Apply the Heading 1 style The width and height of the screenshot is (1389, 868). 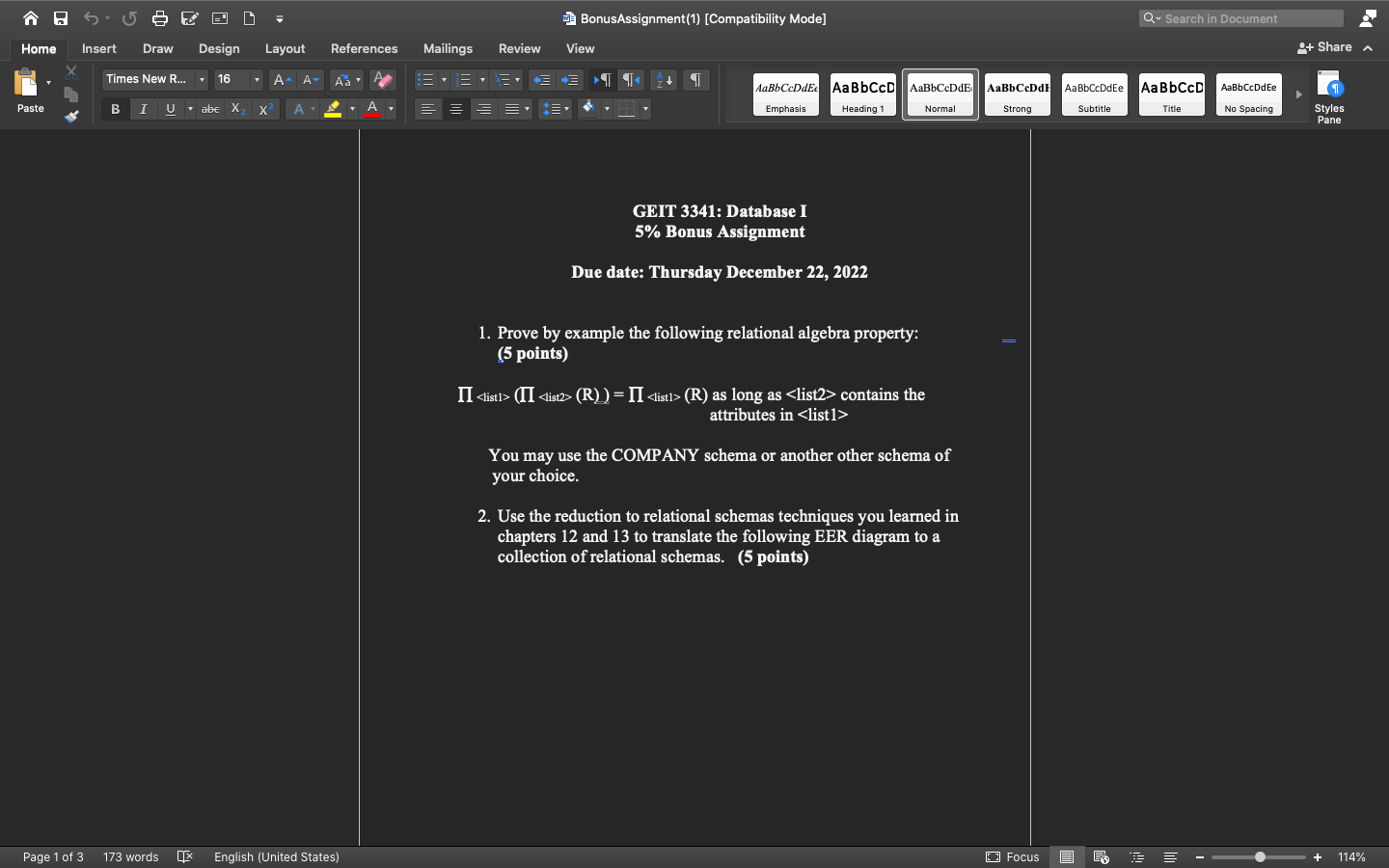click(x=862, y=94)
